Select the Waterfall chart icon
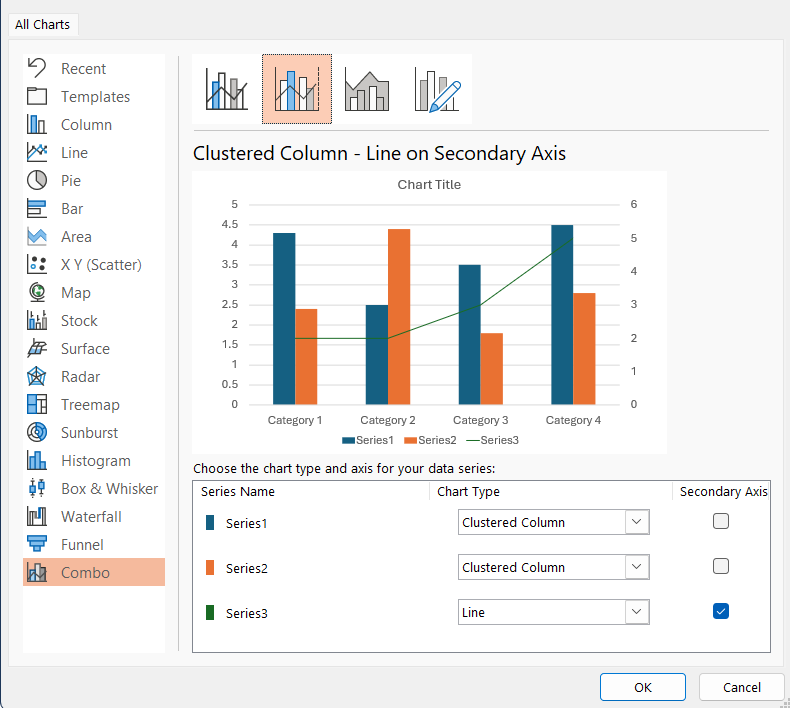This screenshot has width=790, height=708. click(37, 517)
